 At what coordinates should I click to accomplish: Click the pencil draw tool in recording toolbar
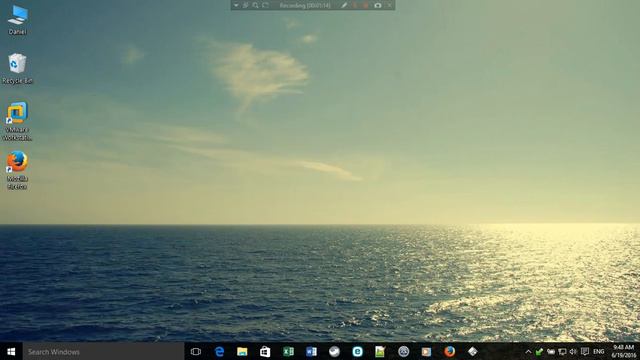point(344,5)
